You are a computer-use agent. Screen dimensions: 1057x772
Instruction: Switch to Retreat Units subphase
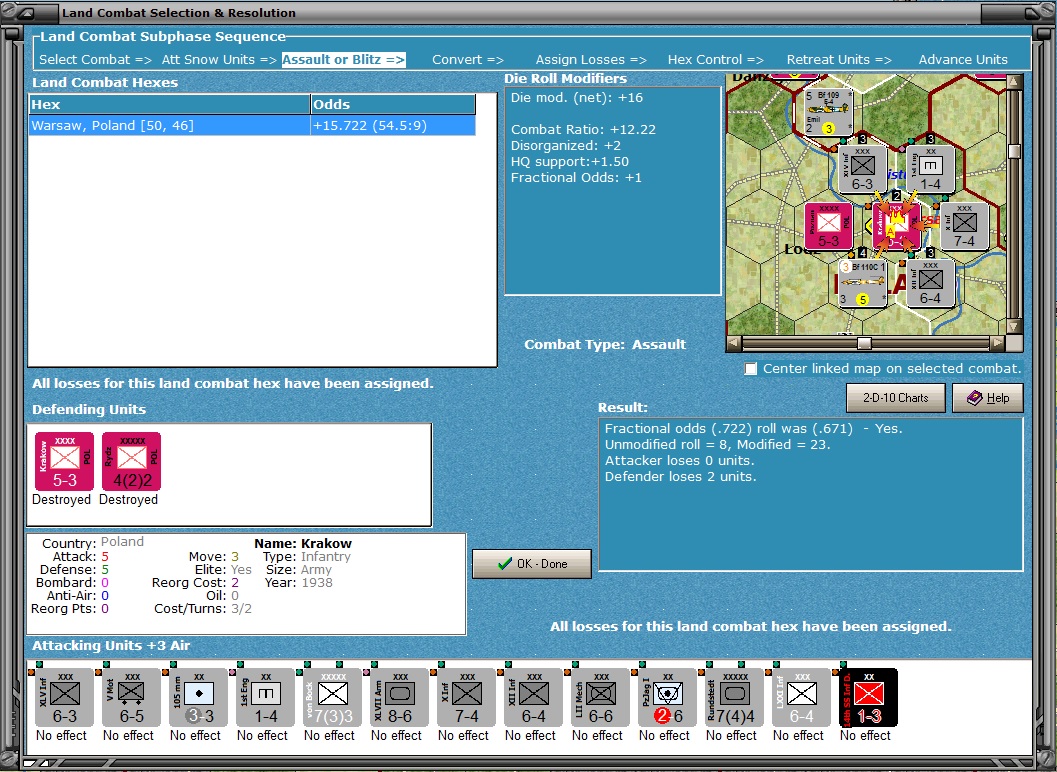click(839, 59)
